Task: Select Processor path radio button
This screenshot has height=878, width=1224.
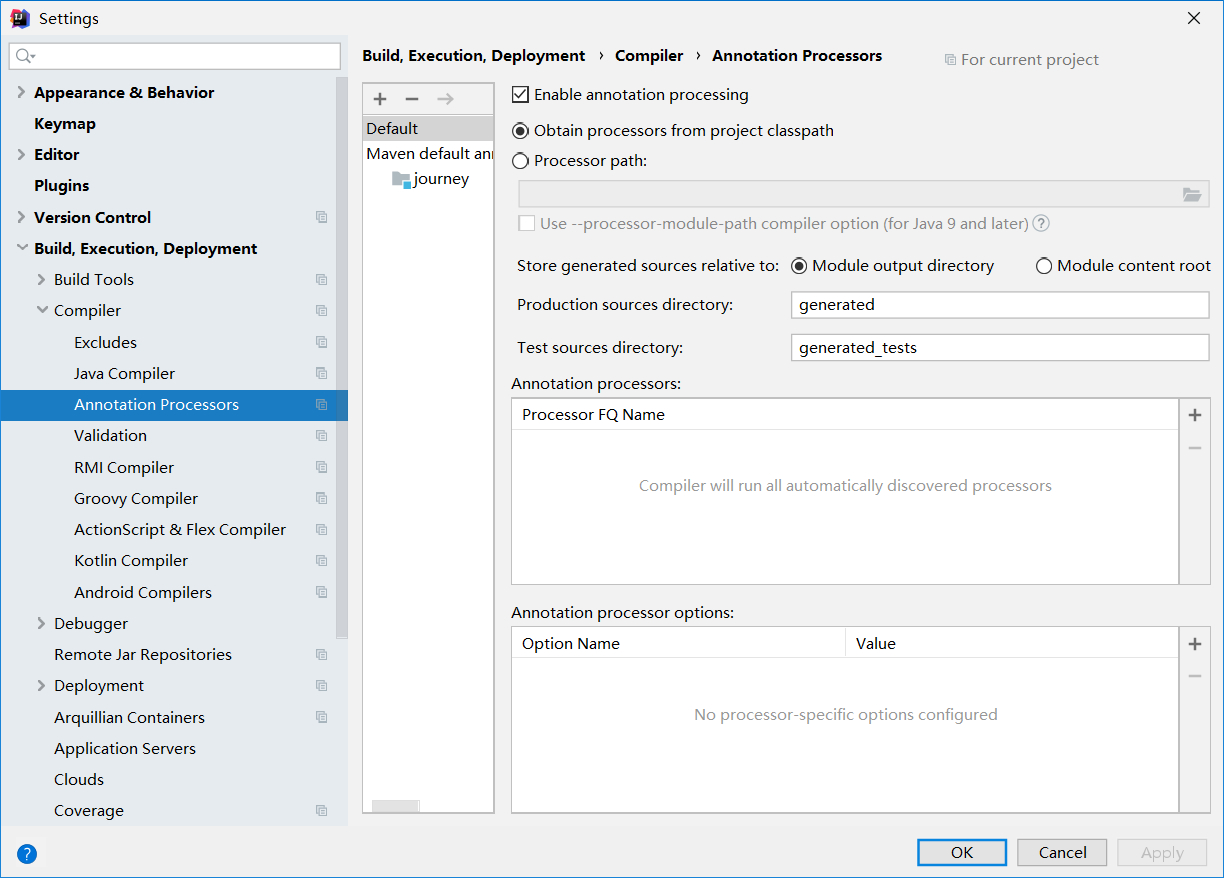Action: point(520,161)
